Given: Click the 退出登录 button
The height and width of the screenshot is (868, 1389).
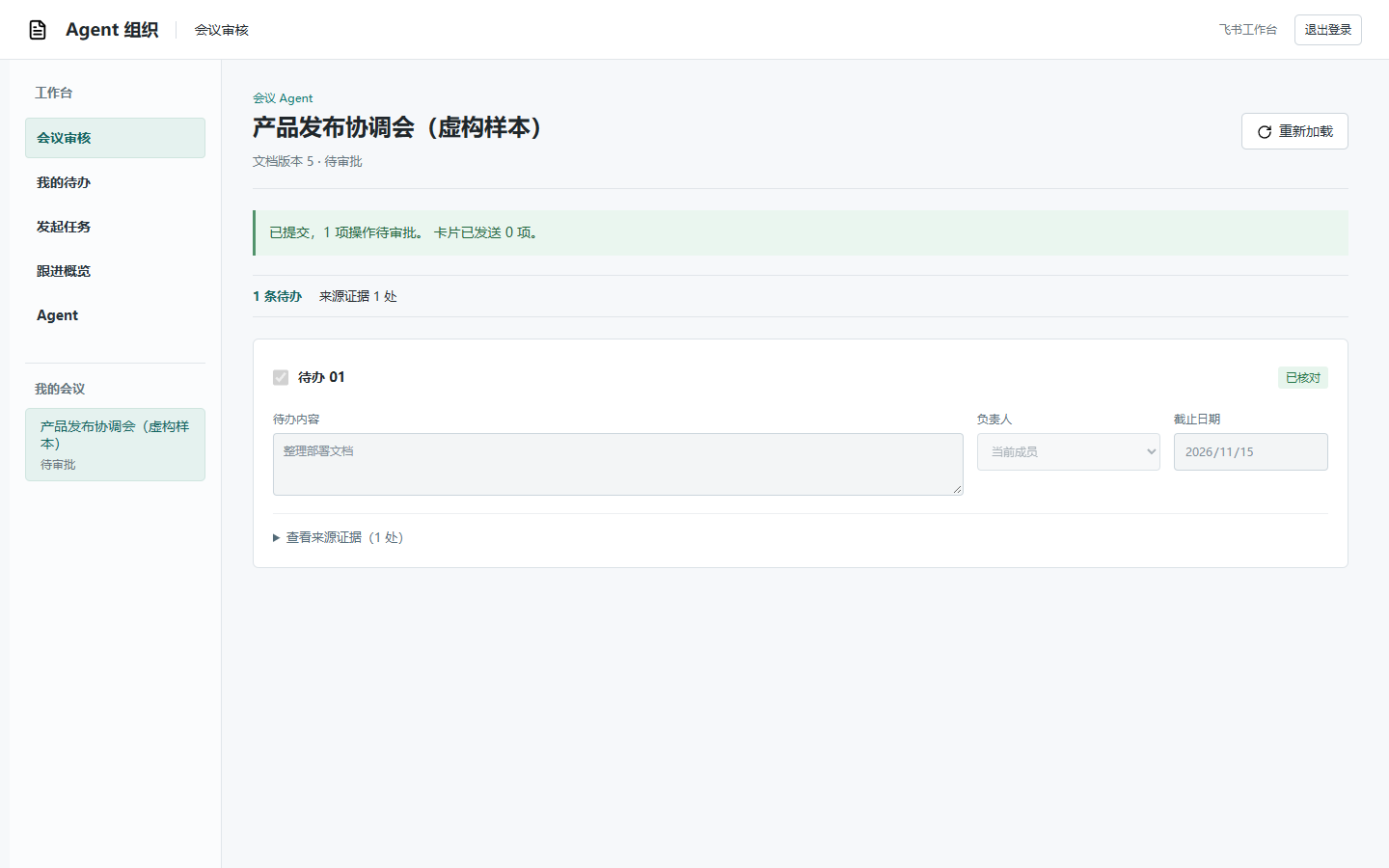Looking at the screenshot, I should 1327,30.
